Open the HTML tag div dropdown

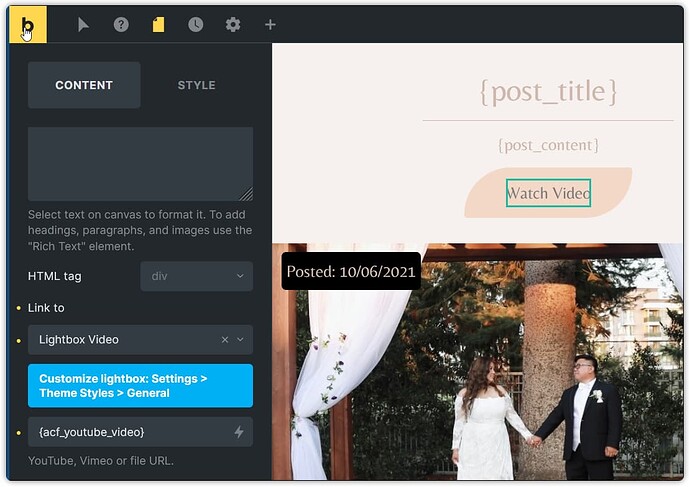[x=197, y=276]
